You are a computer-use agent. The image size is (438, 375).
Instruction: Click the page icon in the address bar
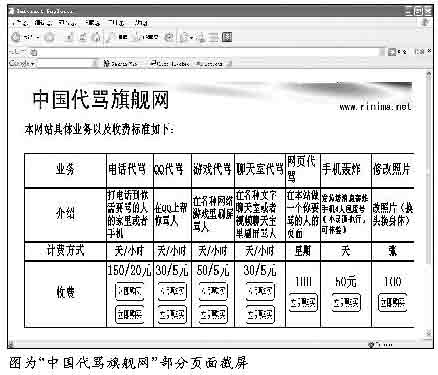click(x=34, y=52)
